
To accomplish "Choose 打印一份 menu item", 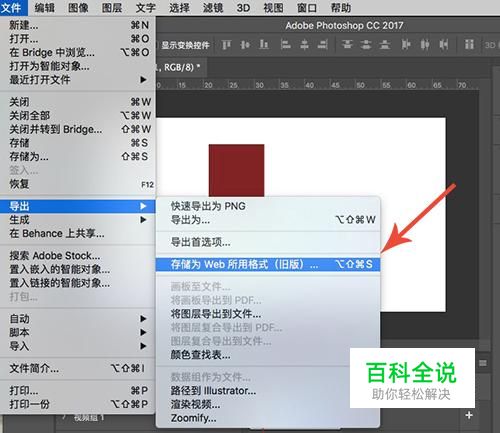I will 78,404.
